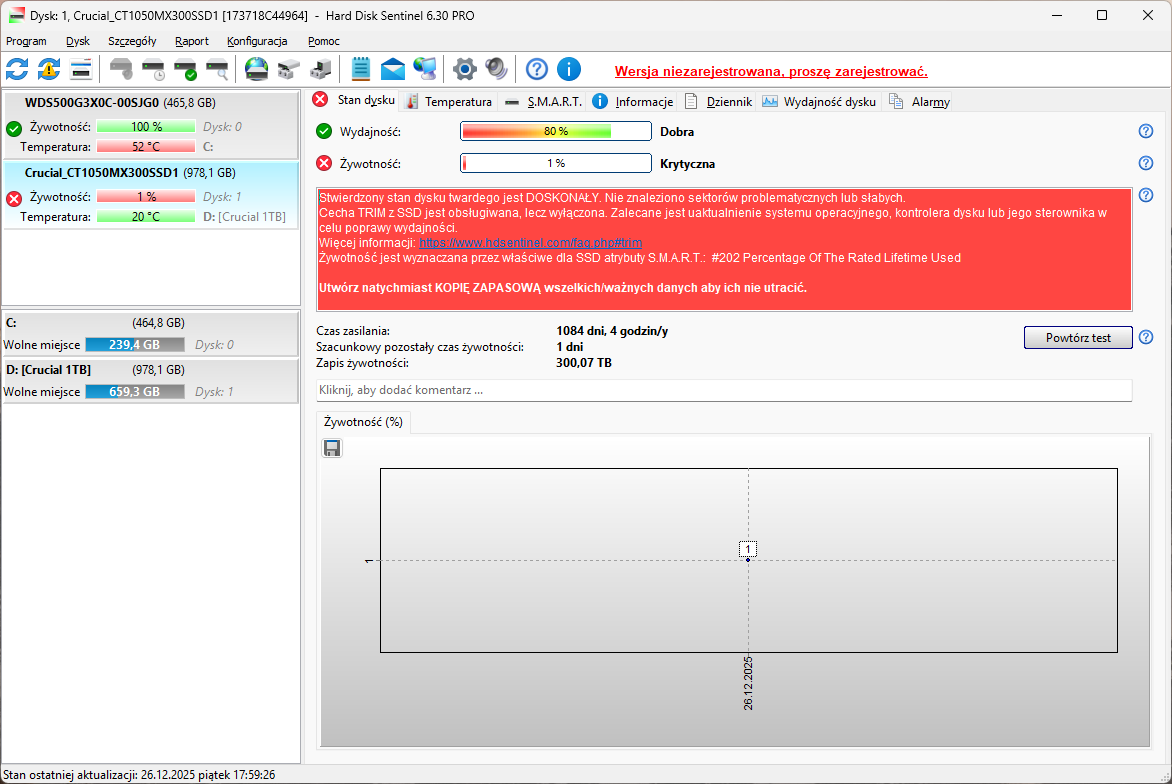Switch to the S.M.A.R.T. tab

click(x=543, y=102)
